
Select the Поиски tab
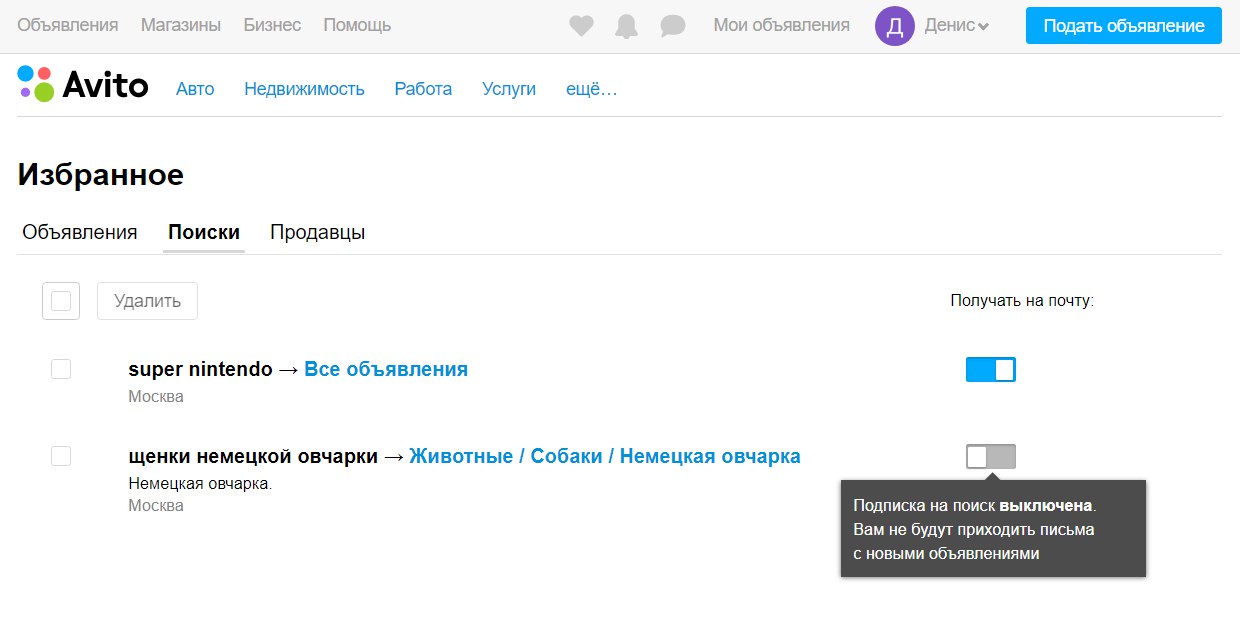[x=204, y=232]
